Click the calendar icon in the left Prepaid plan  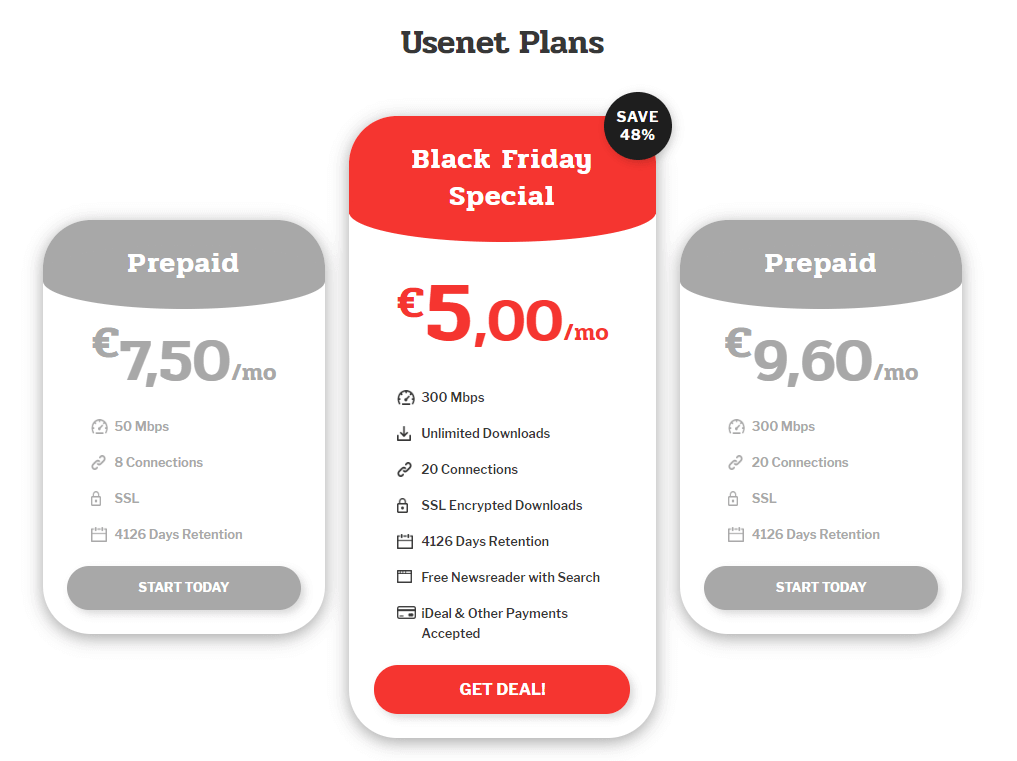(x=100, y=534)
